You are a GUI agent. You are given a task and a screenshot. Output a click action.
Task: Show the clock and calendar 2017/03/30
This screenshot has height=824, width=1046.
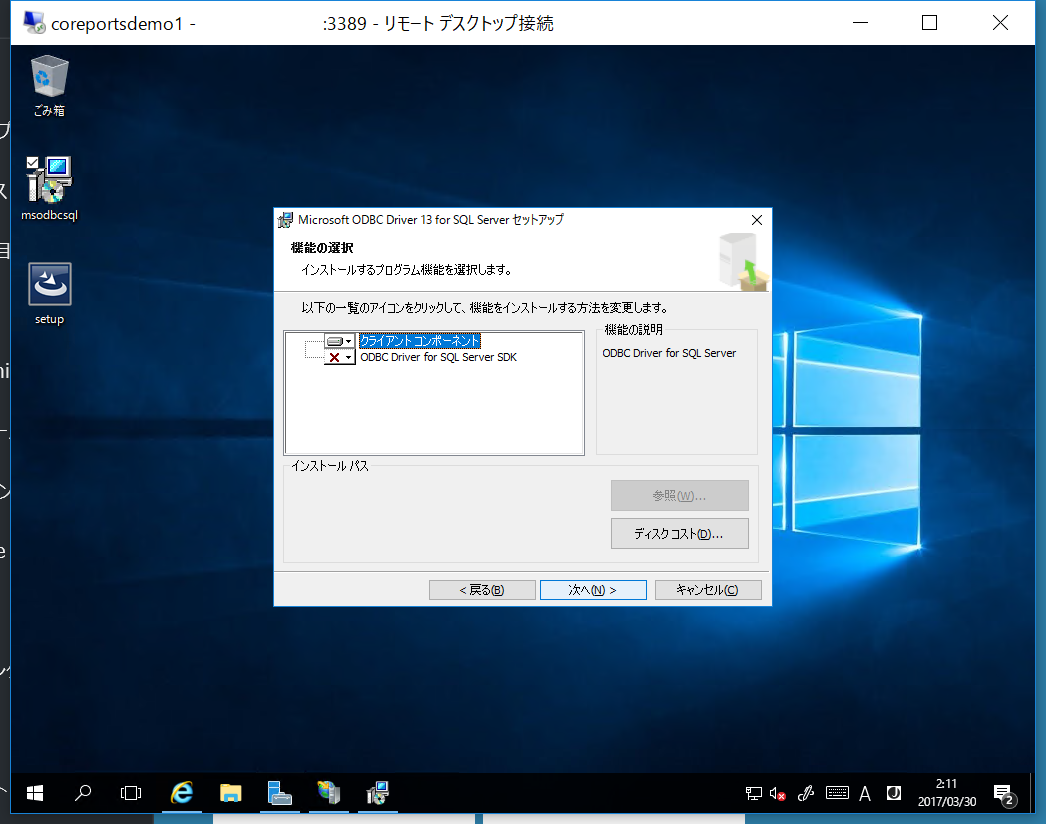point(947,793)
